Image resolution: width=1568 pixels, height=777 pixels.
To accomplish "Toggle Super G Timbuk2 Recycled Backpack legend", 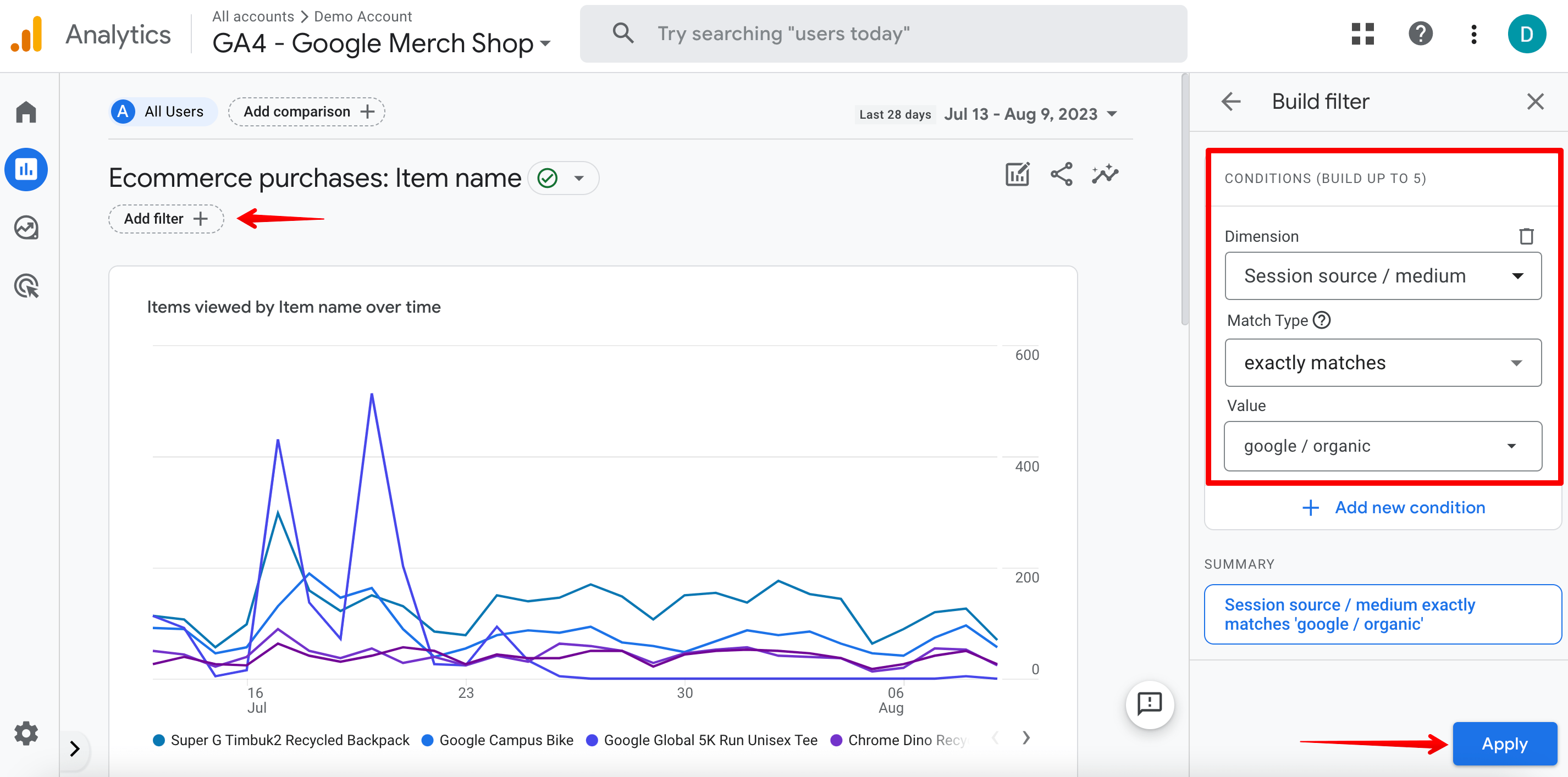I will coord(281,740).
